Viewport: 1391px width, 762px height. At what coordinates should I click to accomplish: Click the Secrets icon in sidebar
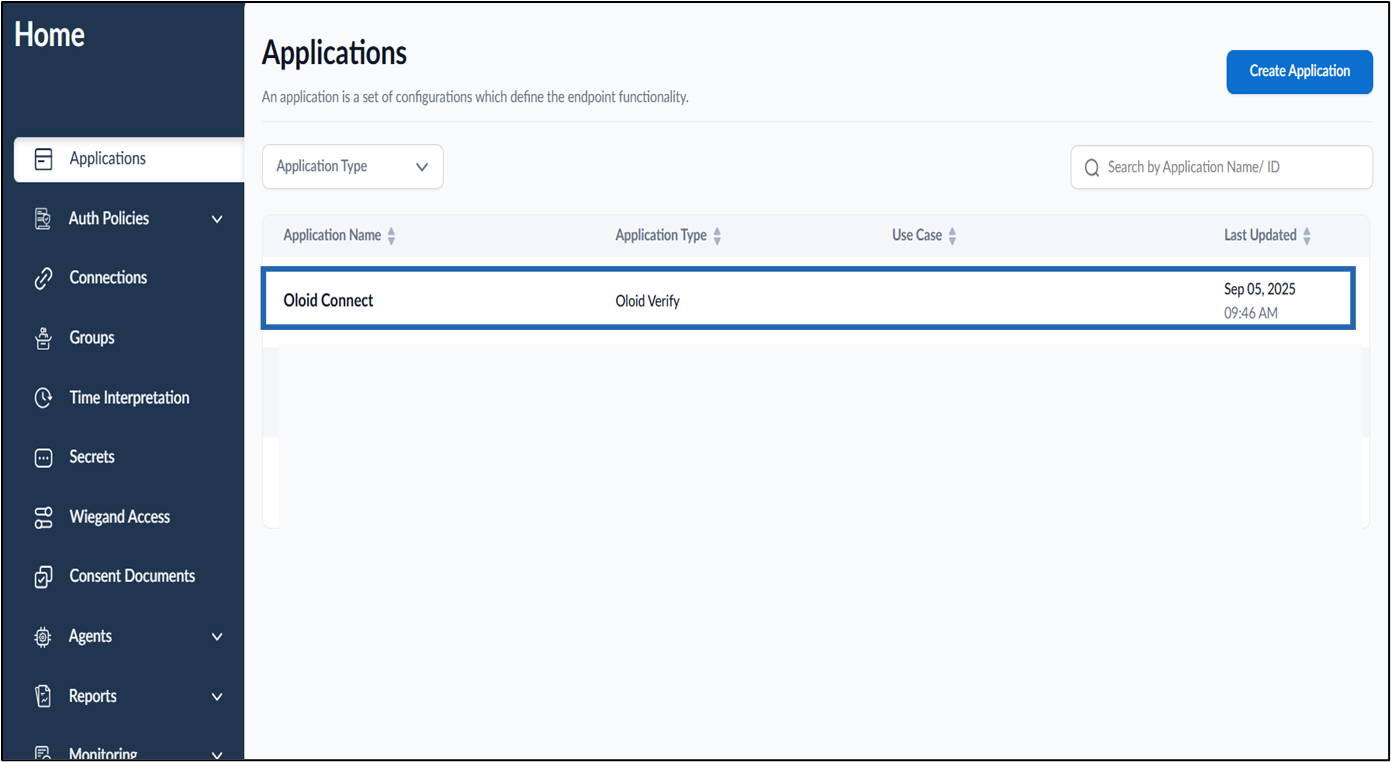(x=43, y=458)
